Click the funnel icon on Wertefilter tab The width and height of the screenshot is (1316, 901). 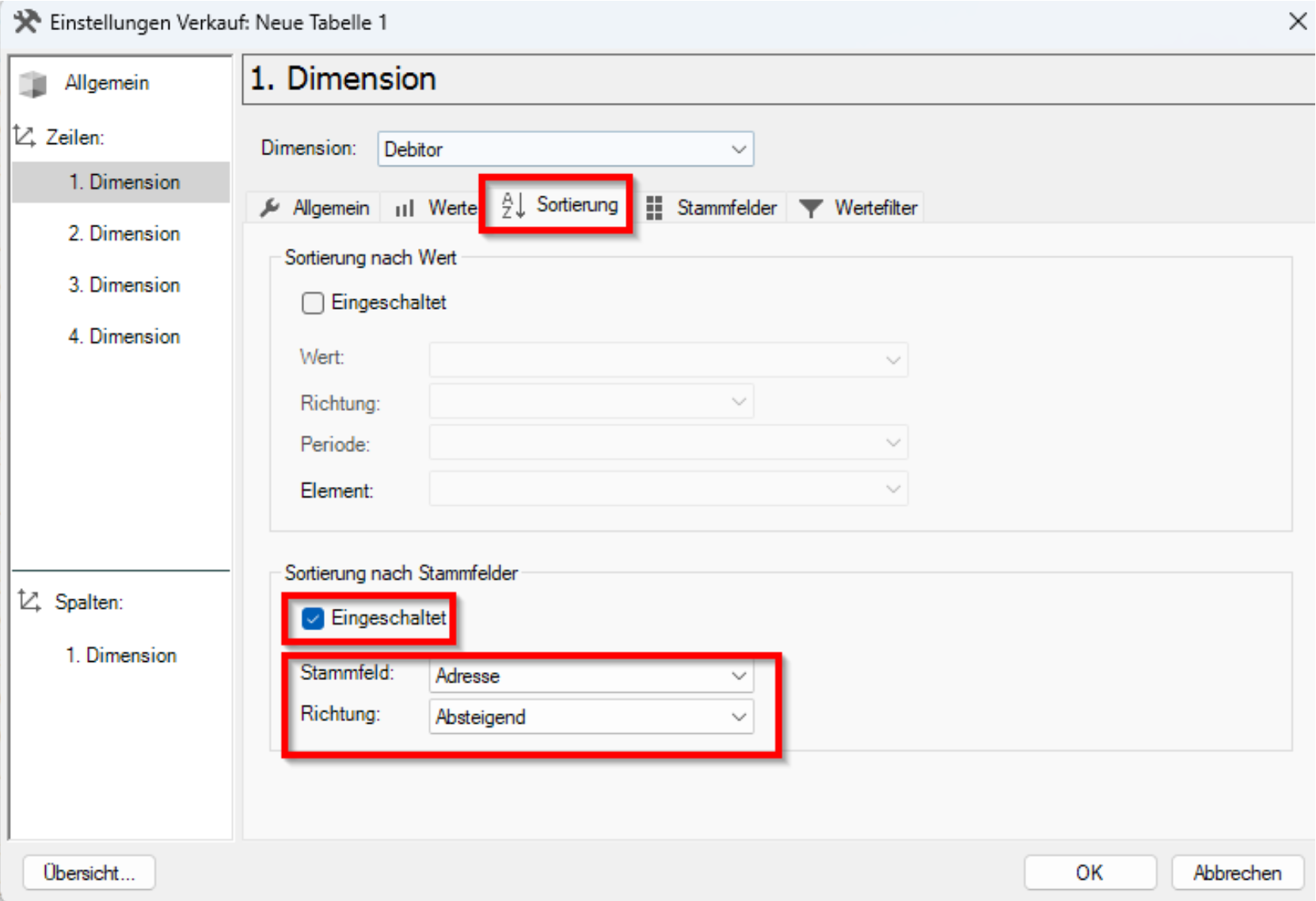tap(811, 208)
